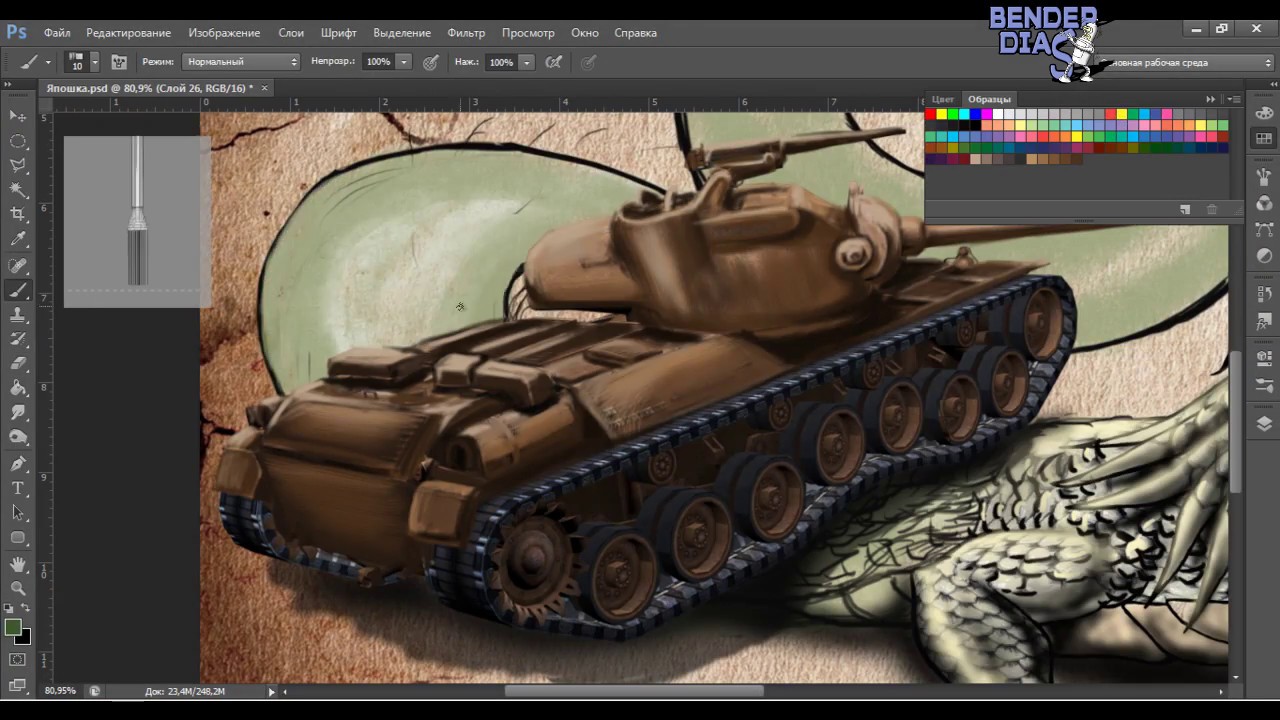Open the Файл menu
The height and width of the screenshot is (720, 1280).
[57, 33]
